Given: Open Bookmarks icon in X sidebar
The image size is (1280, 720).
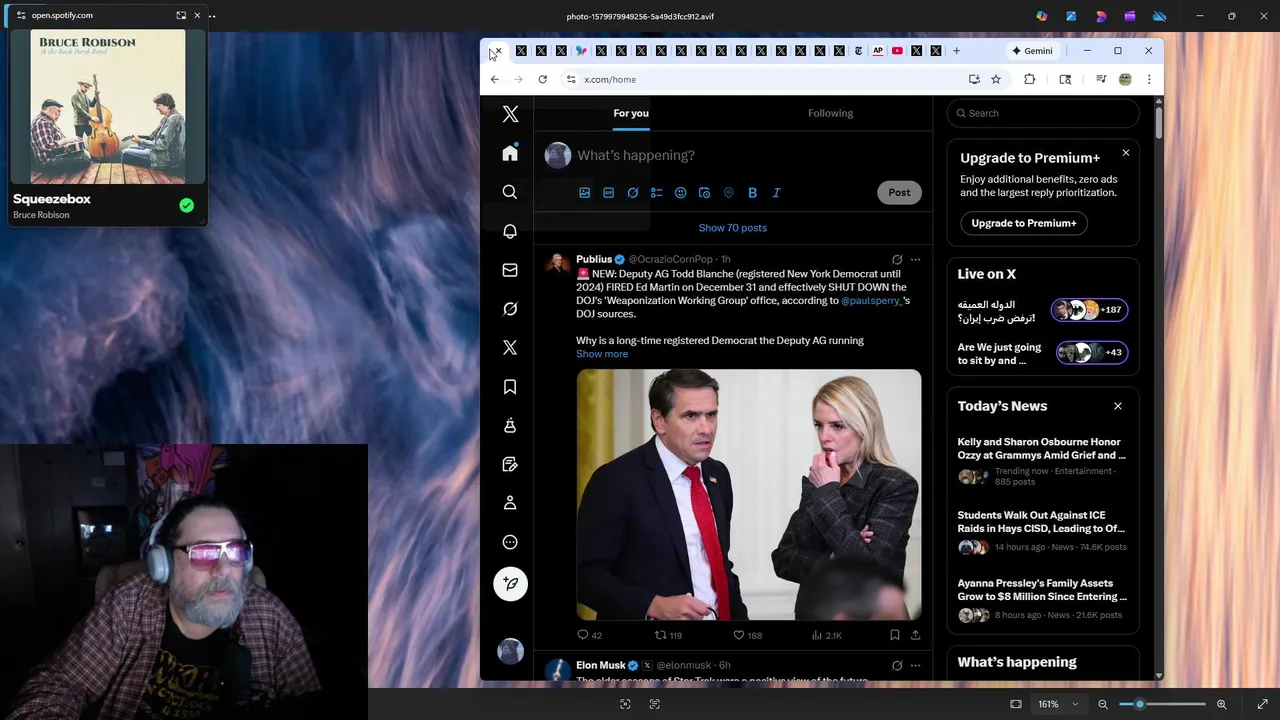Looking at the screenshot, I should coord(510,387).
